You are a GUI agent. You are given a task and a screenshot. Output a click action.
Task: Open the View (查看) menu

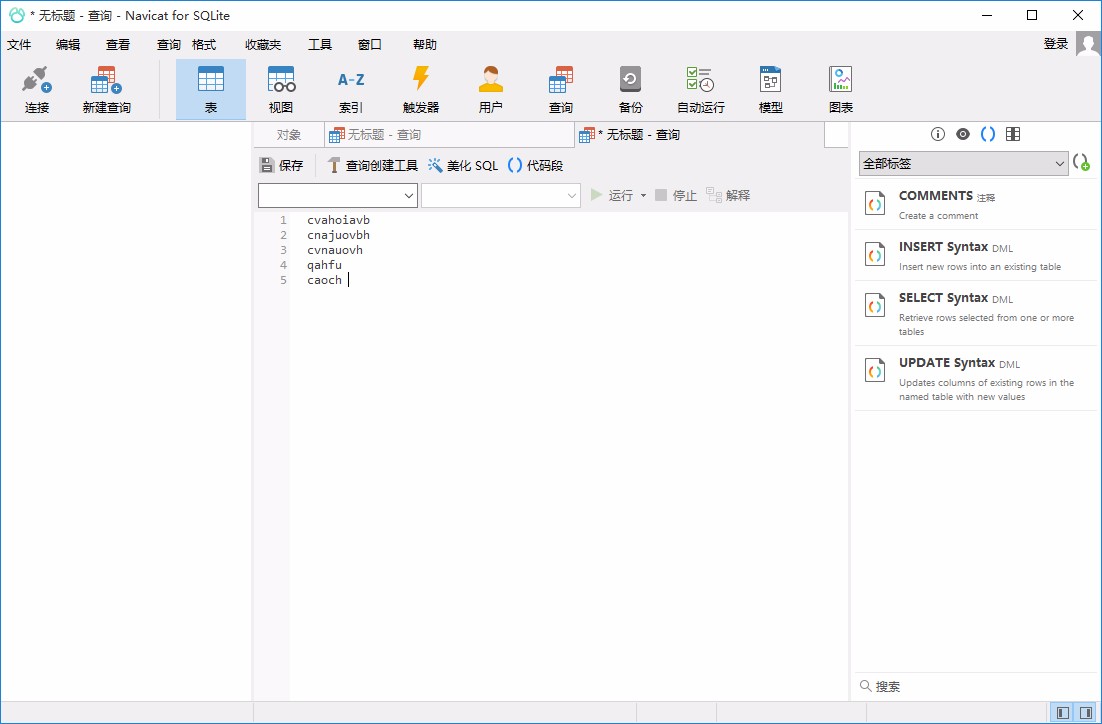click(x=118, y=45)
